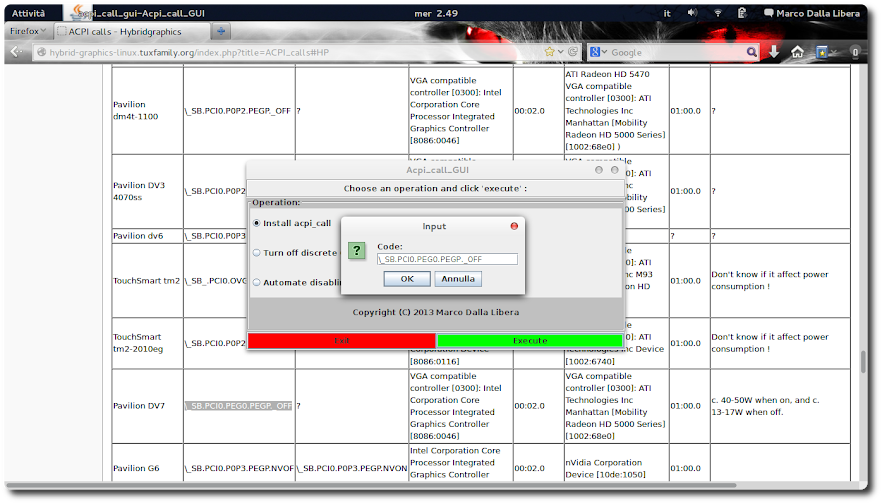Open the 'it' keyboard layout indicator

tap(667, 13)
